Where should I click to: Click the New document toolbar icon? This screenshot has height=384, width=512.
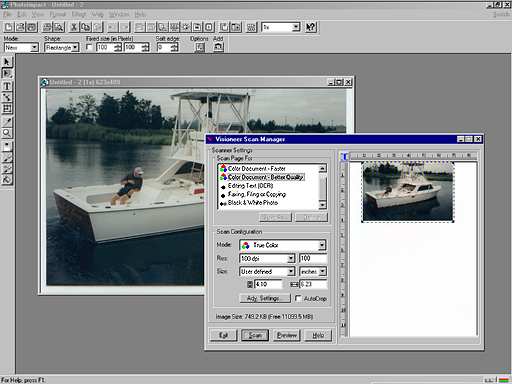tap(9, 27)
